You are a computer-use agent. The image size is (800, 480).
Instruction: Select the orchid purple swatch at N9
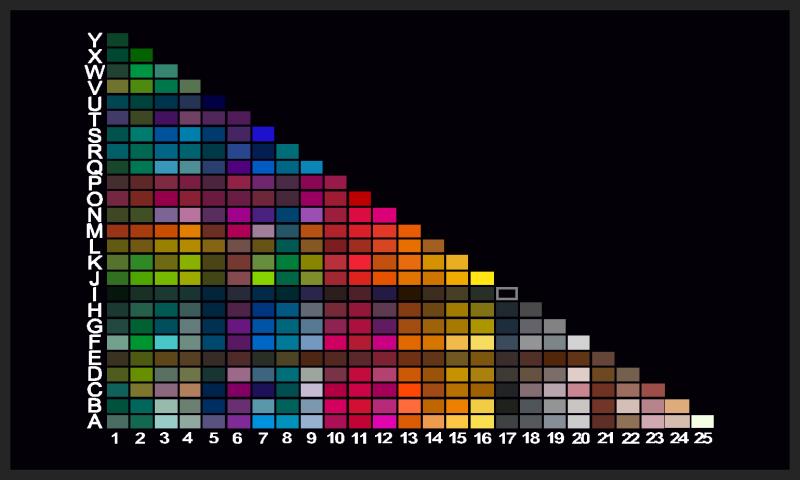pyautogui.click(x=311, y=215)
